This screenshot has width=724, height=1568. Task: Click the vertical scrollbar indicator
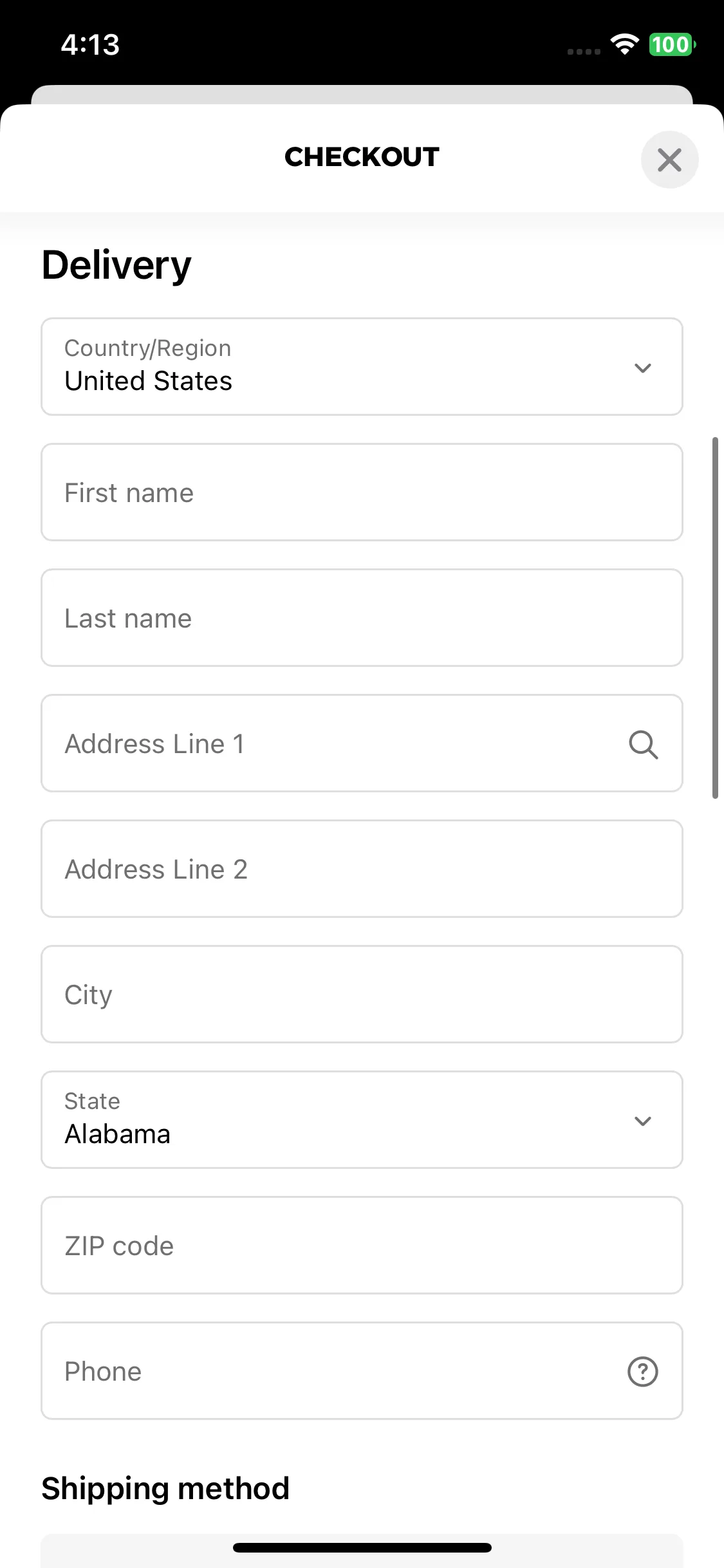pos(715,618)
